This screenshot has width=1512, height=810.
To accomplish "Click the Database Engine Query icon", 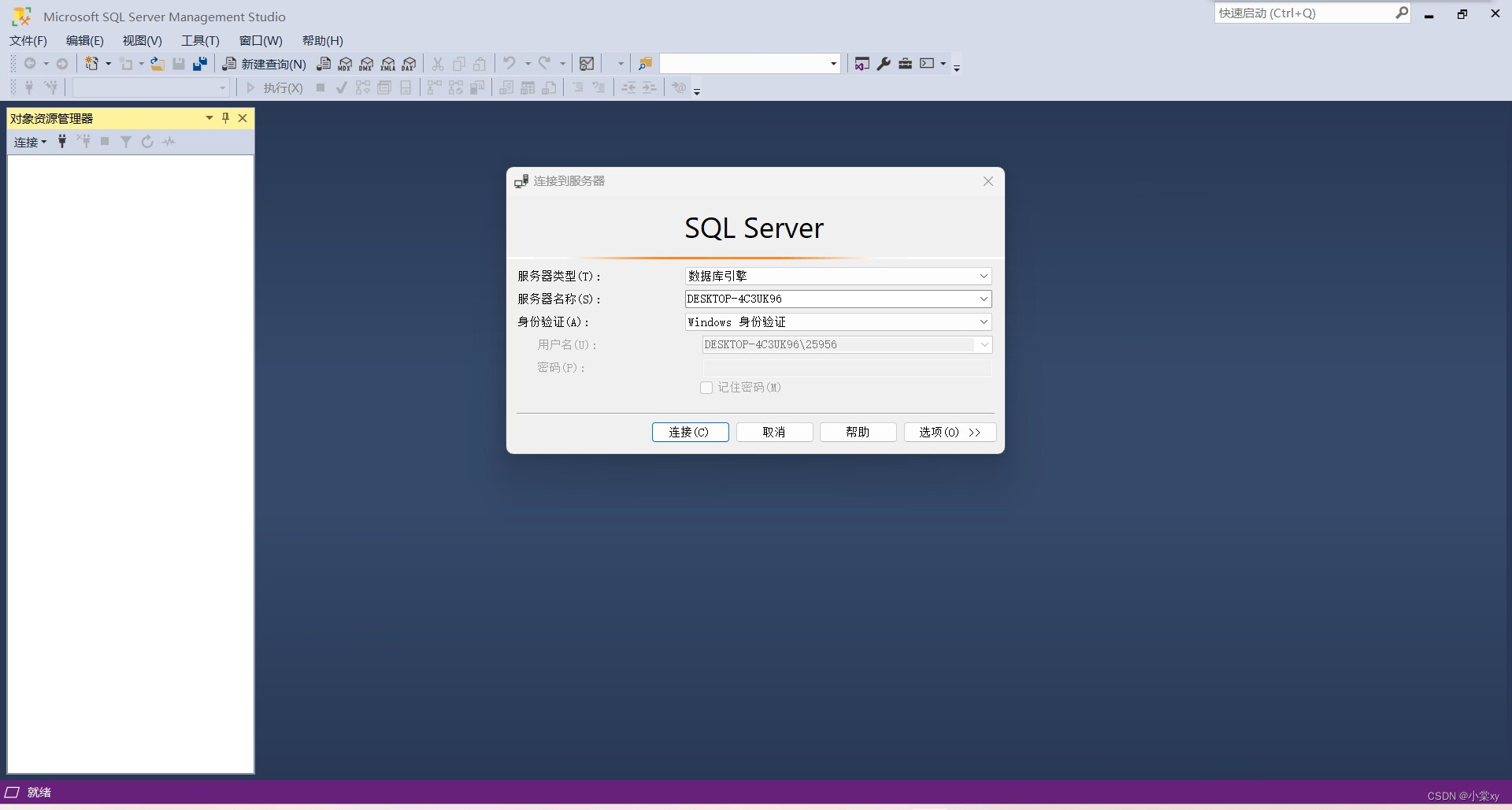I will (324, 64).
